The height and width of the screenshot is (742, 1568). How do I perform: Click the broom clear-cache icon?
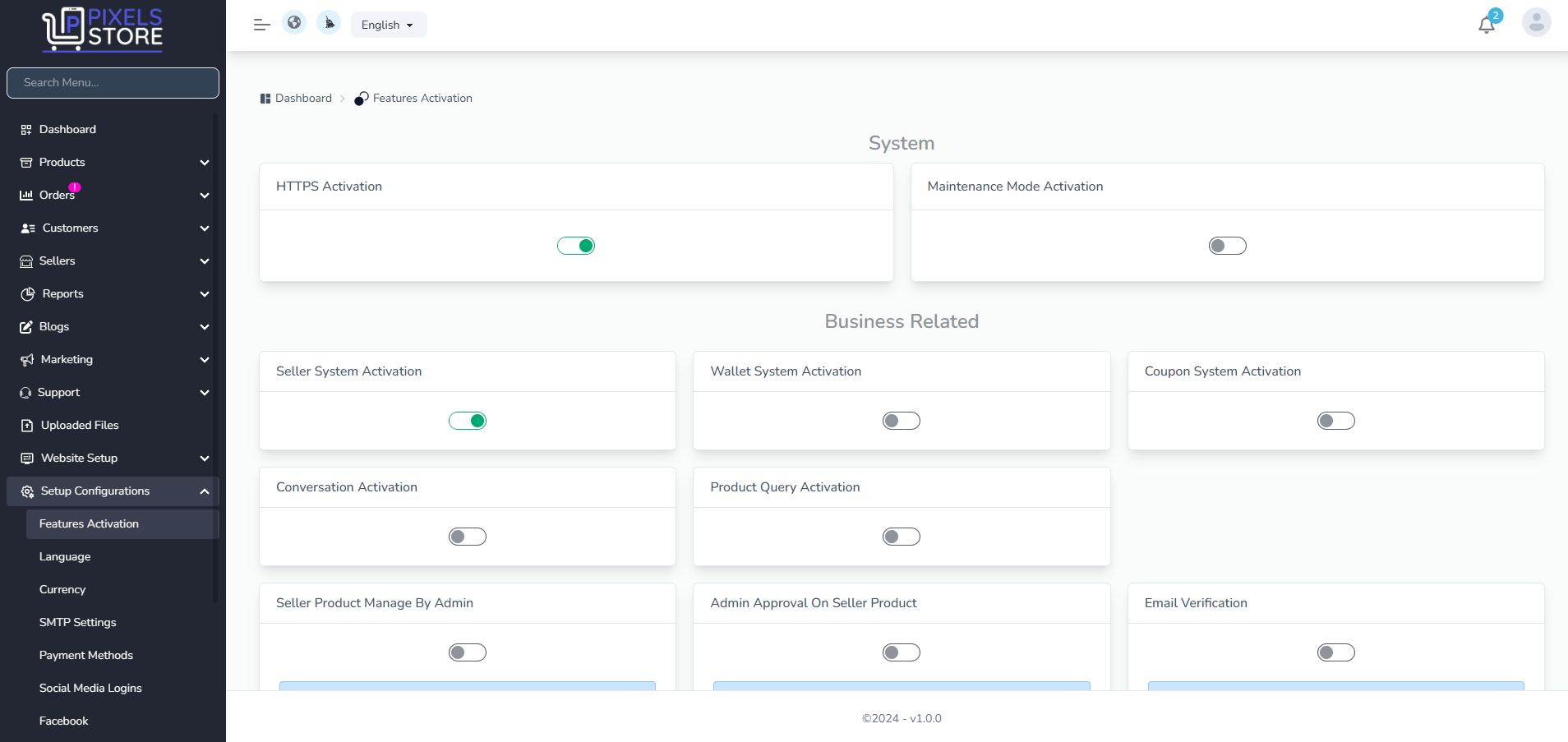pos(329,23)
